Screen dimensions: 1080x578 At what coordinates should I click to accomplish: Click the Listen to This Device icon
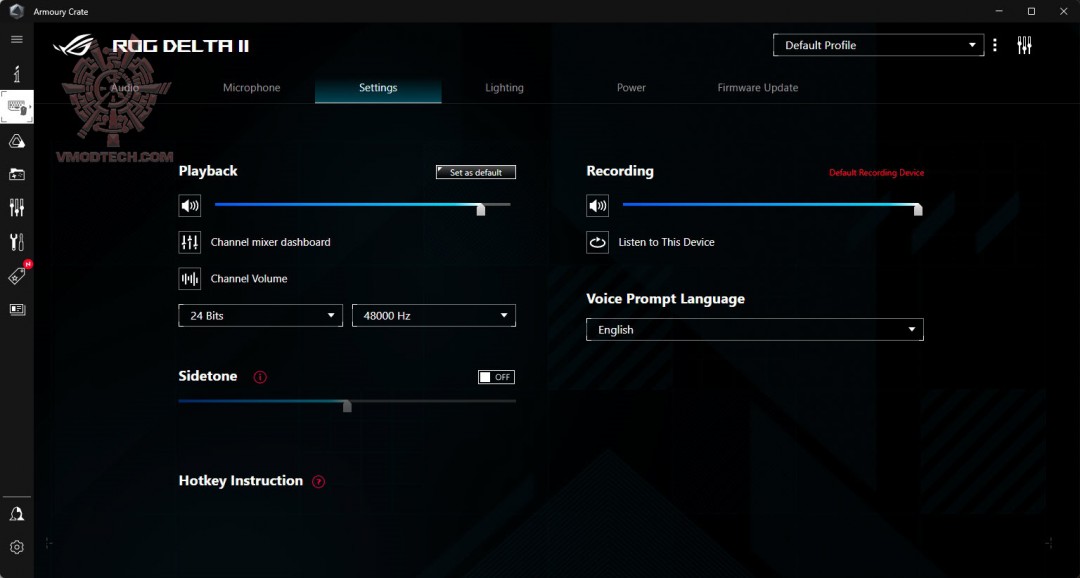point(597,242)
